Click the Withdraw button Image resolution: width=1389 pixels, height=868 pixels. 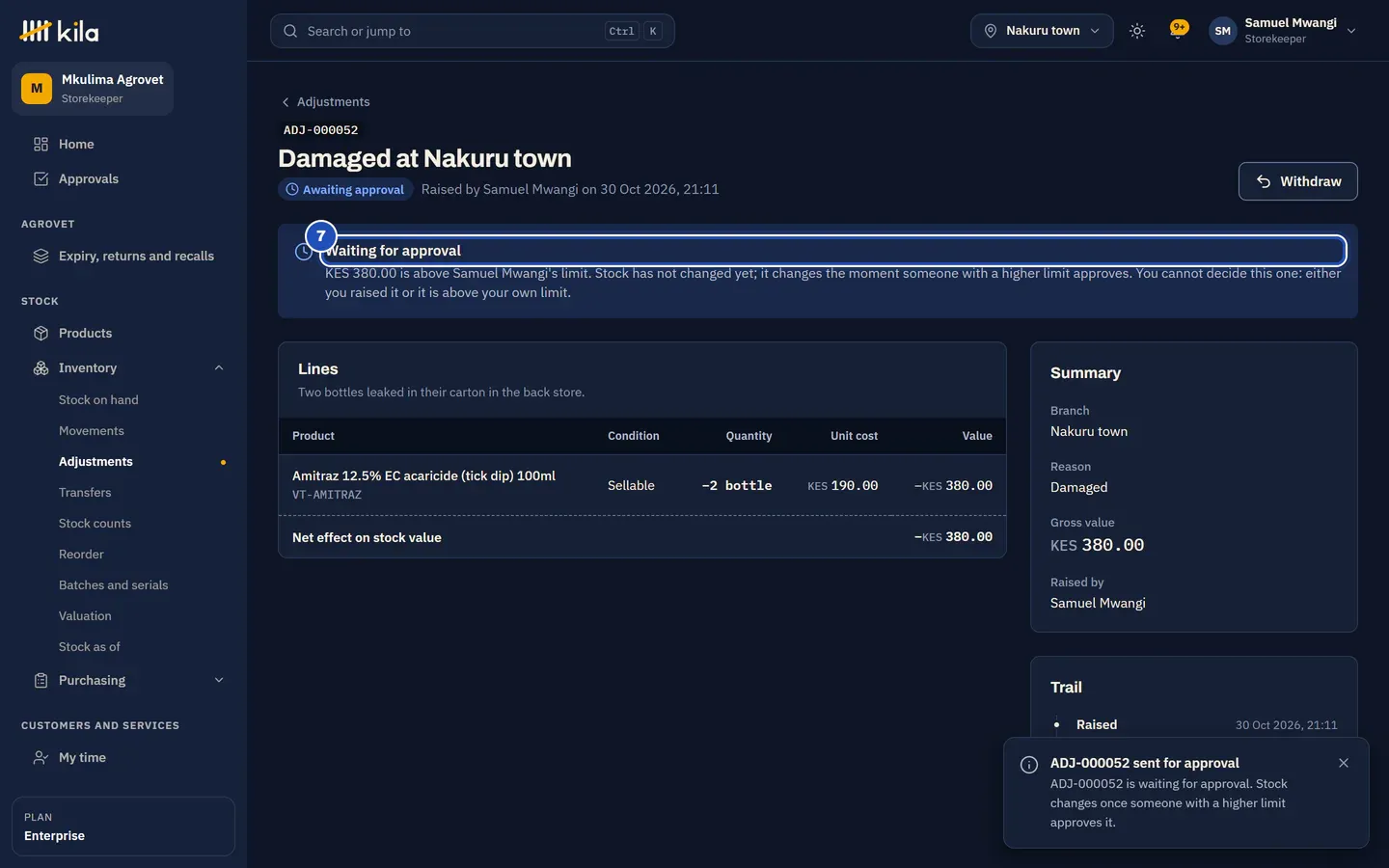click(x=1298, y=181)
